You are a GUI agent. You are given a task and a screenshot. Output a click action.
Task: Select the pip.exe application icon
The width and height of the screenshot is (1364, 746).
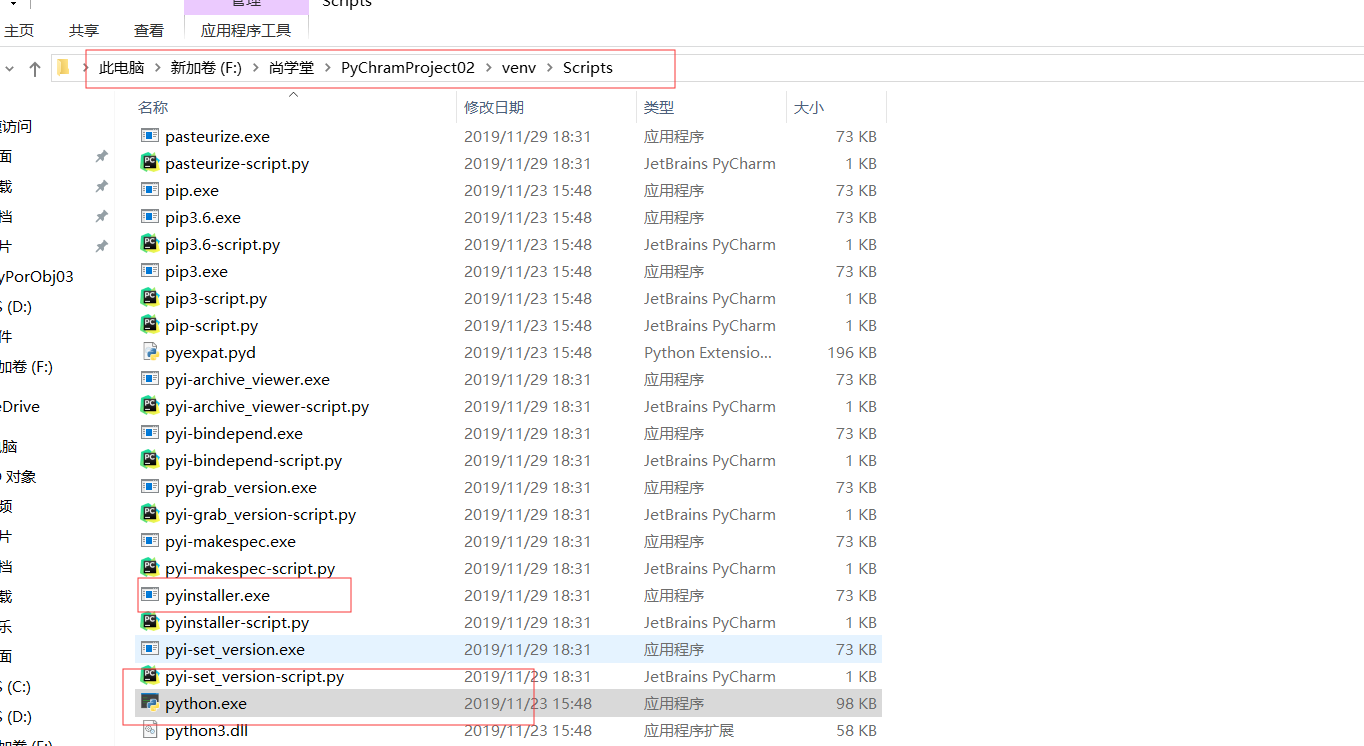point(150,190)
